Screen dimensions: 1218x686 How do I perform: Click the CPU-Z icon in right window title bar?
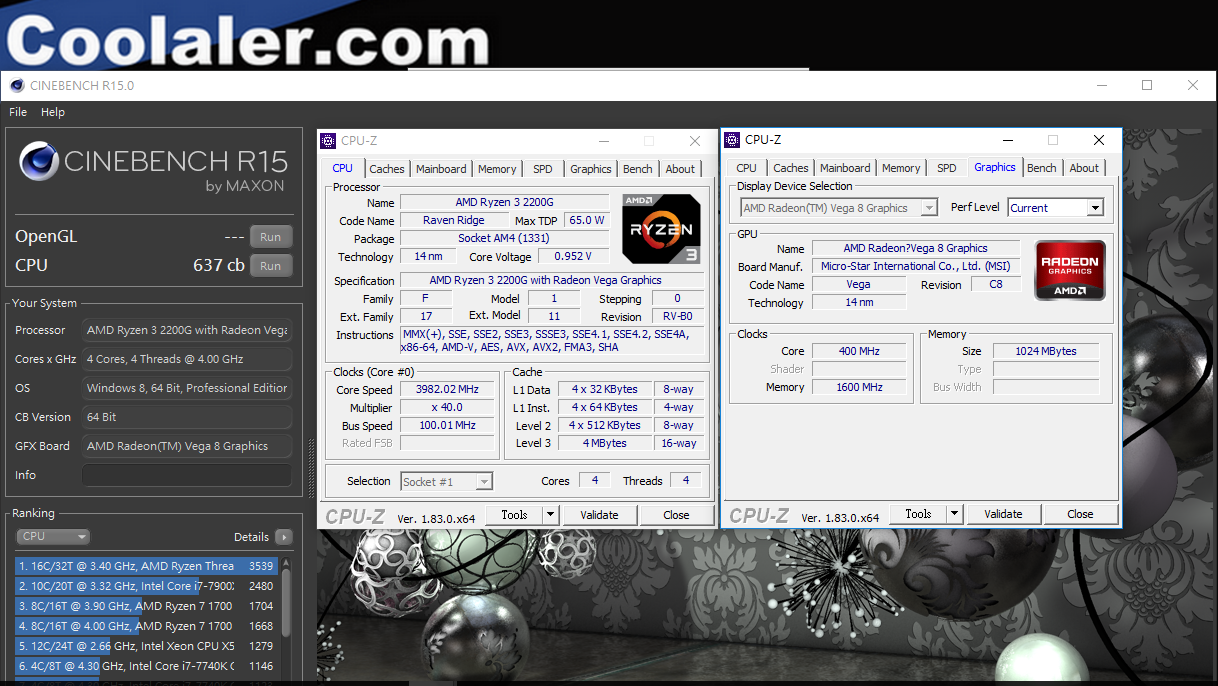[732, 140]
